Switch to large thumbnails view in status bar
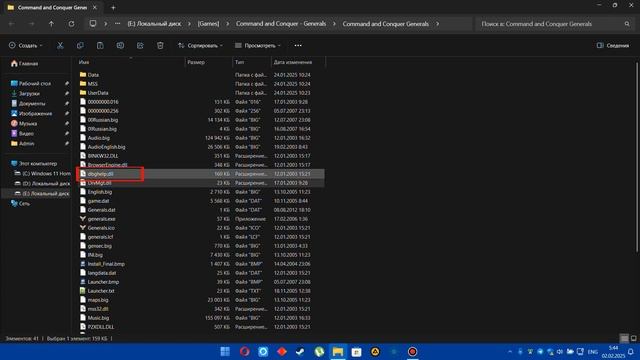 (x=633, y=338)
